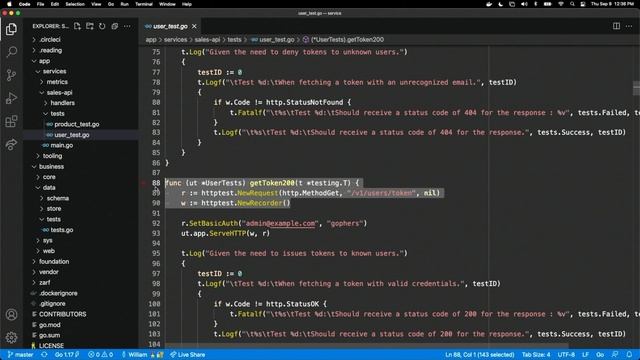This screenshot has height=360, width=640.
Task: Click Ln 88, Col 1 position indicator
Action: coord(479,355)
